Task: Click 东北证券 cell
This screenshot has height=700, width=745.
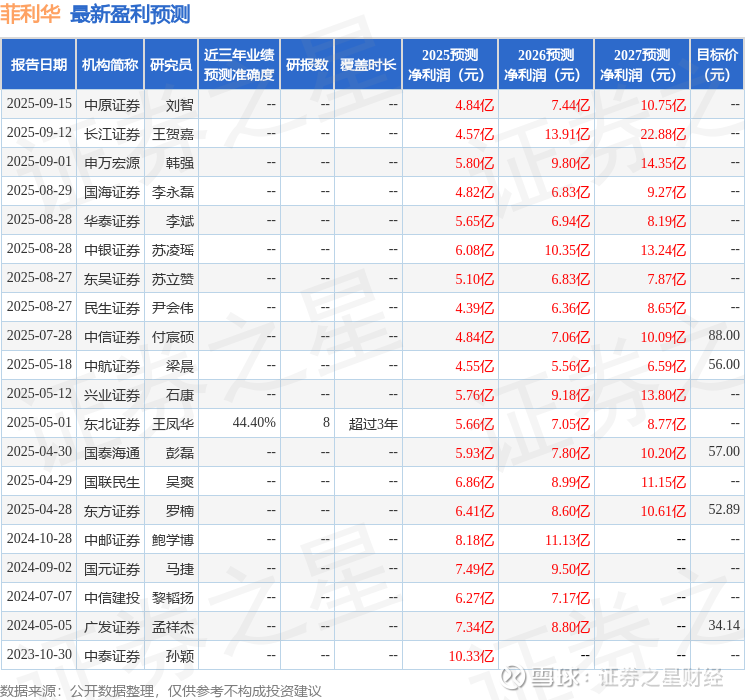Action: point(112,424)
